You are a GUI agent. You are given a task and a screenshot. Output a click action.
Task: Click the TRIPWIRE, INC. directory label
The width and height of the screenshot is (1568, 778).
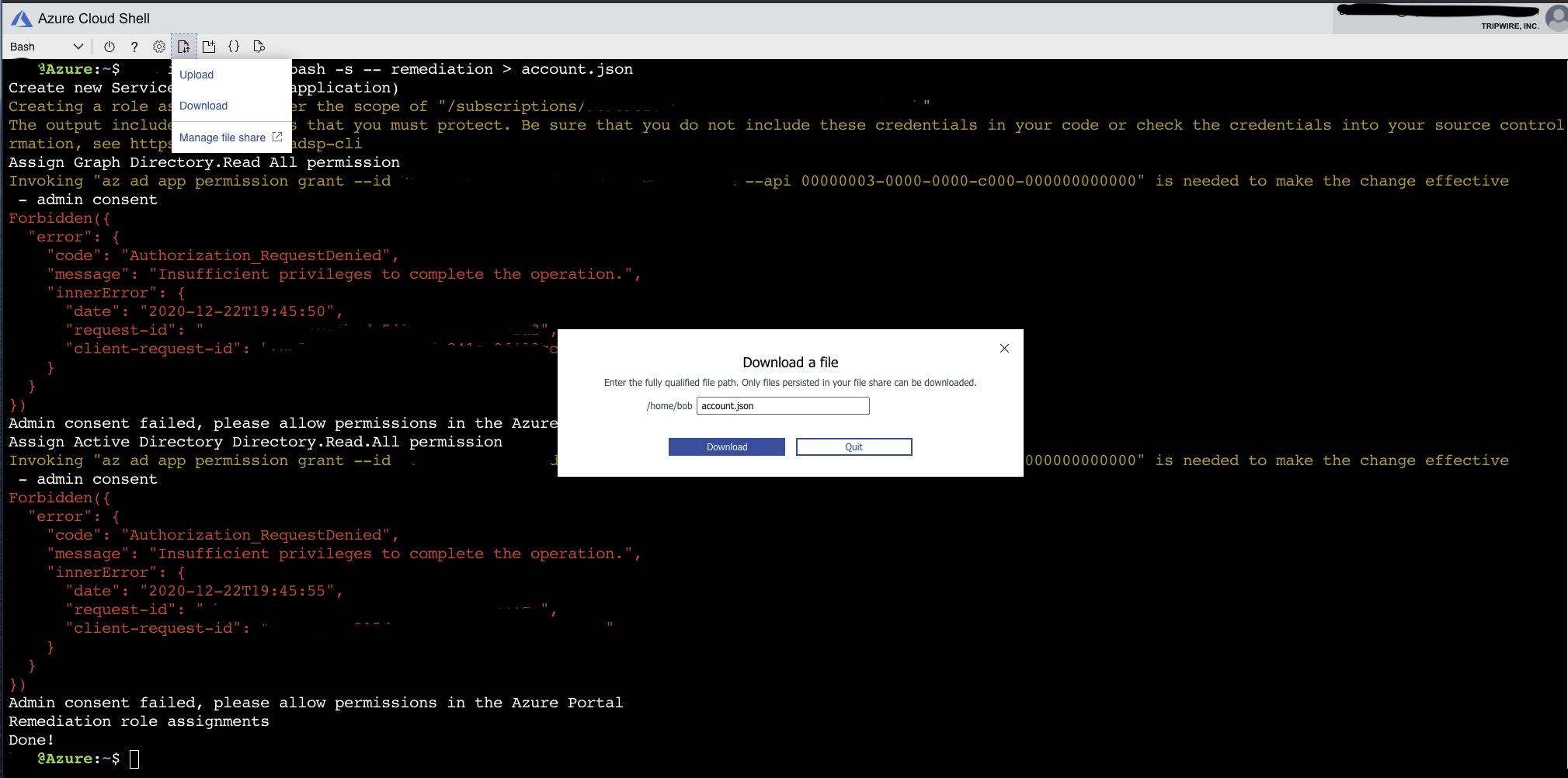click(x=1510, y=26)
